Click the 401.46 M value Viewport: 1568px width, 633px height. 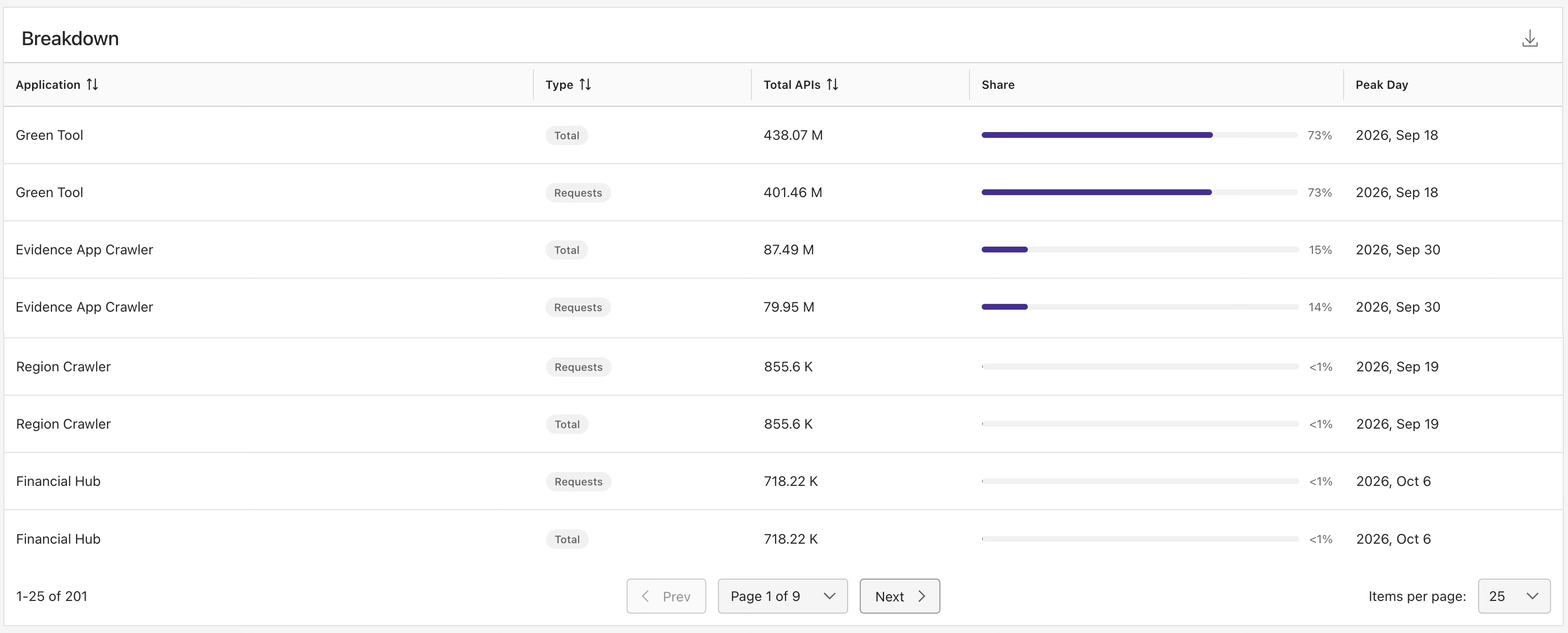[793, 192]
